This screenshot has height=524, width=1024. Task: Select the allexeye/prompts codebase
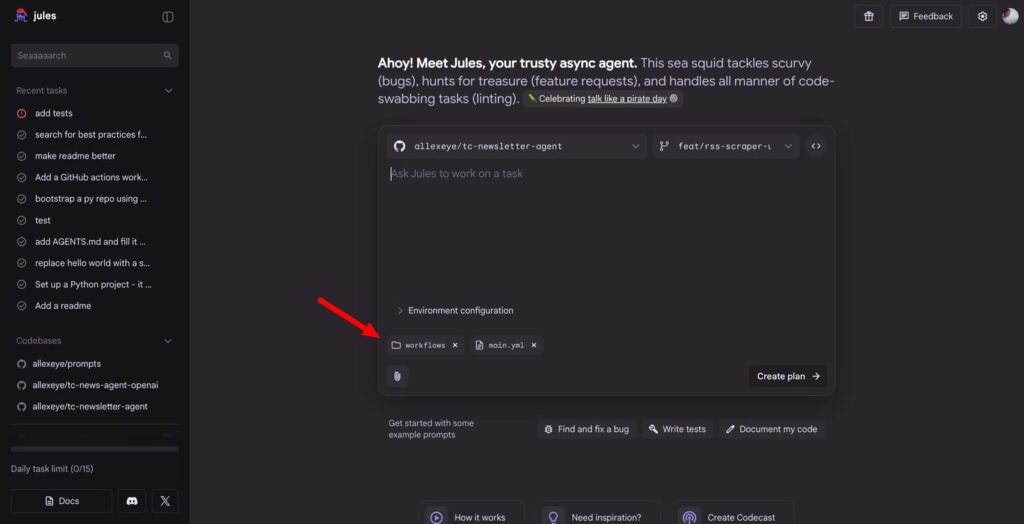tap(66, 364)
